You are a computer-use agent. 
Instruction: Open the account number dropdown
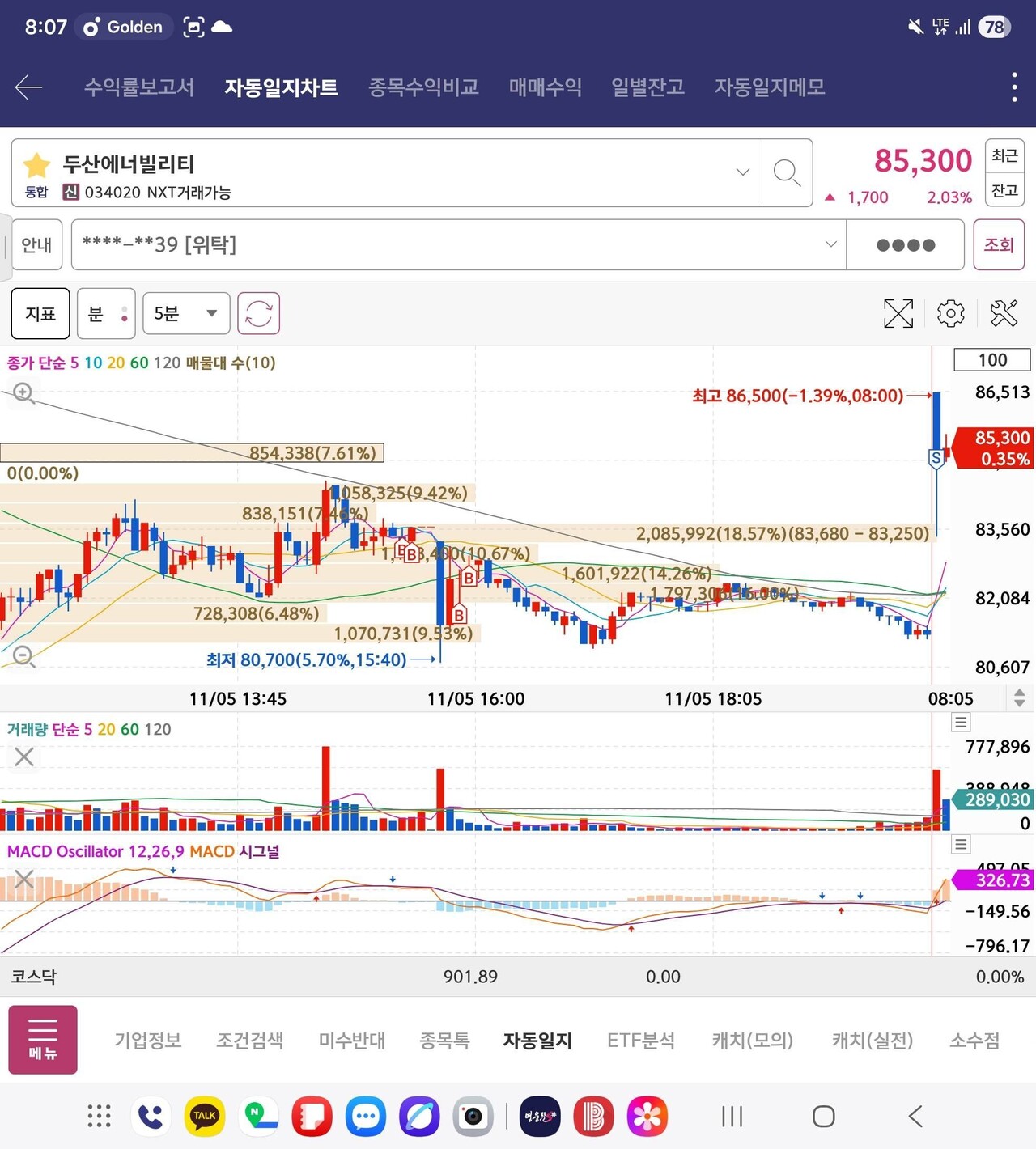pos(830,244)
